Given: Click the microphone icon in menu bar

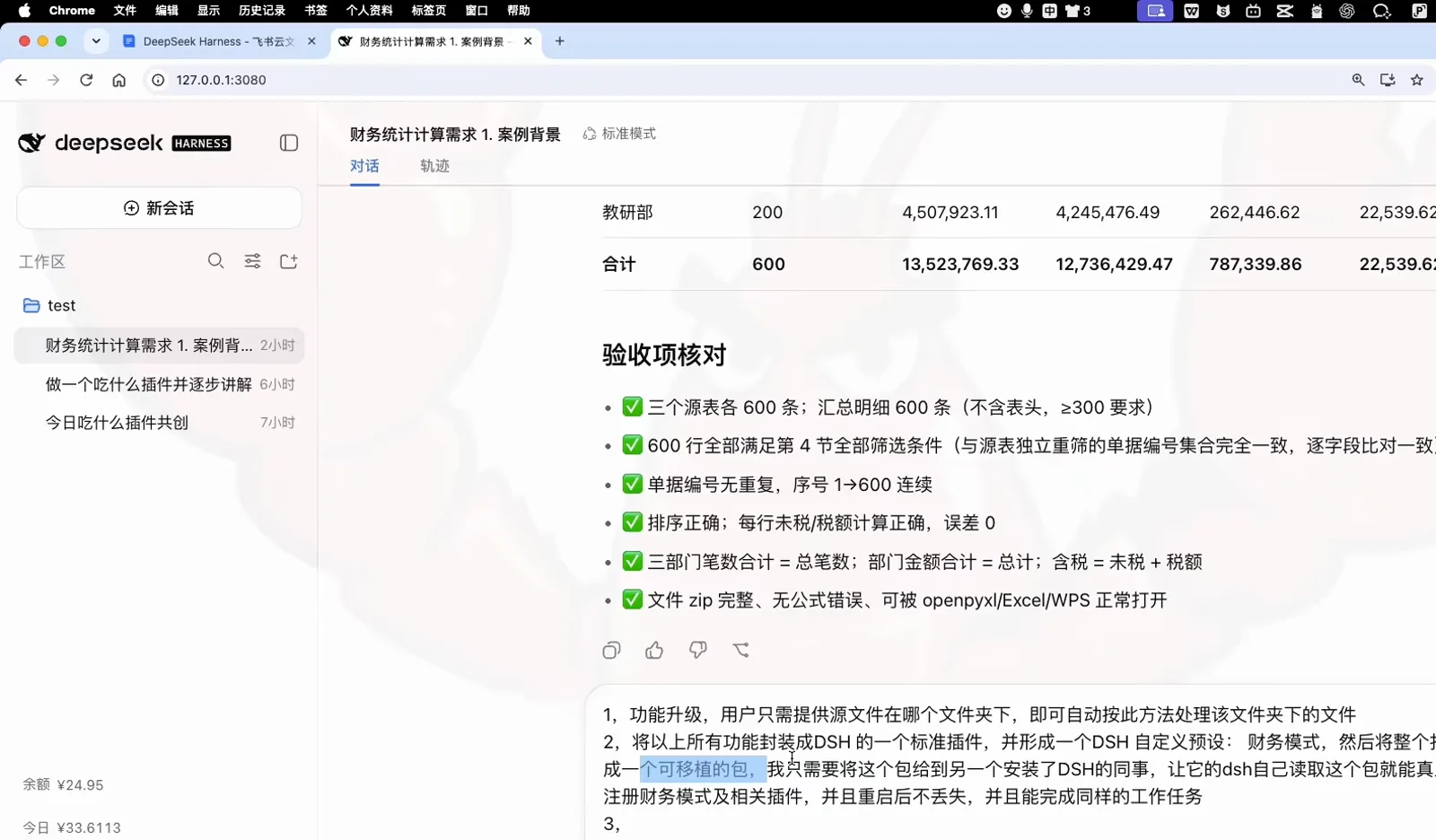Looking at the screenshot, I should 1027,11.
